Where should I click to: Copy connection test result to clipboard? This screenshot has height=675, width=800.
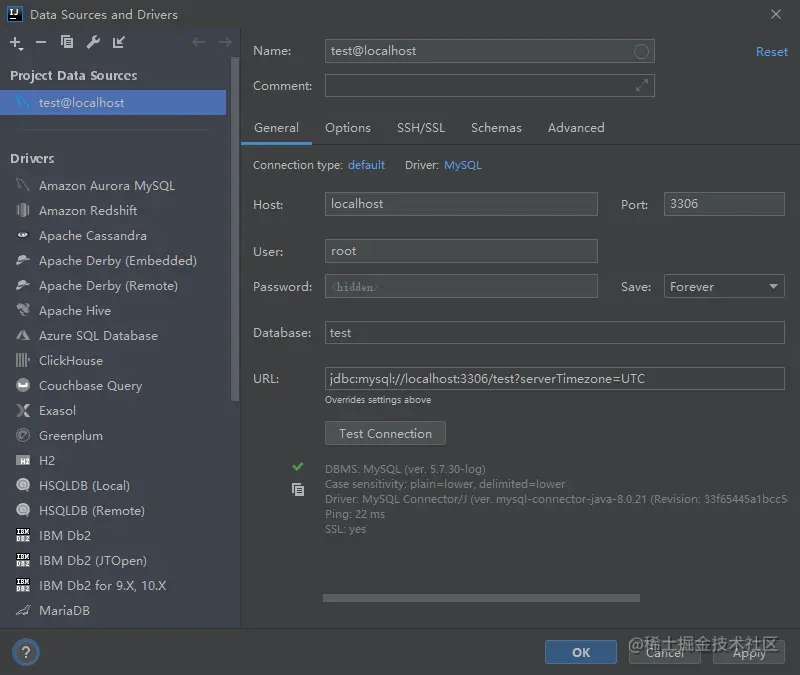(298, 490)
